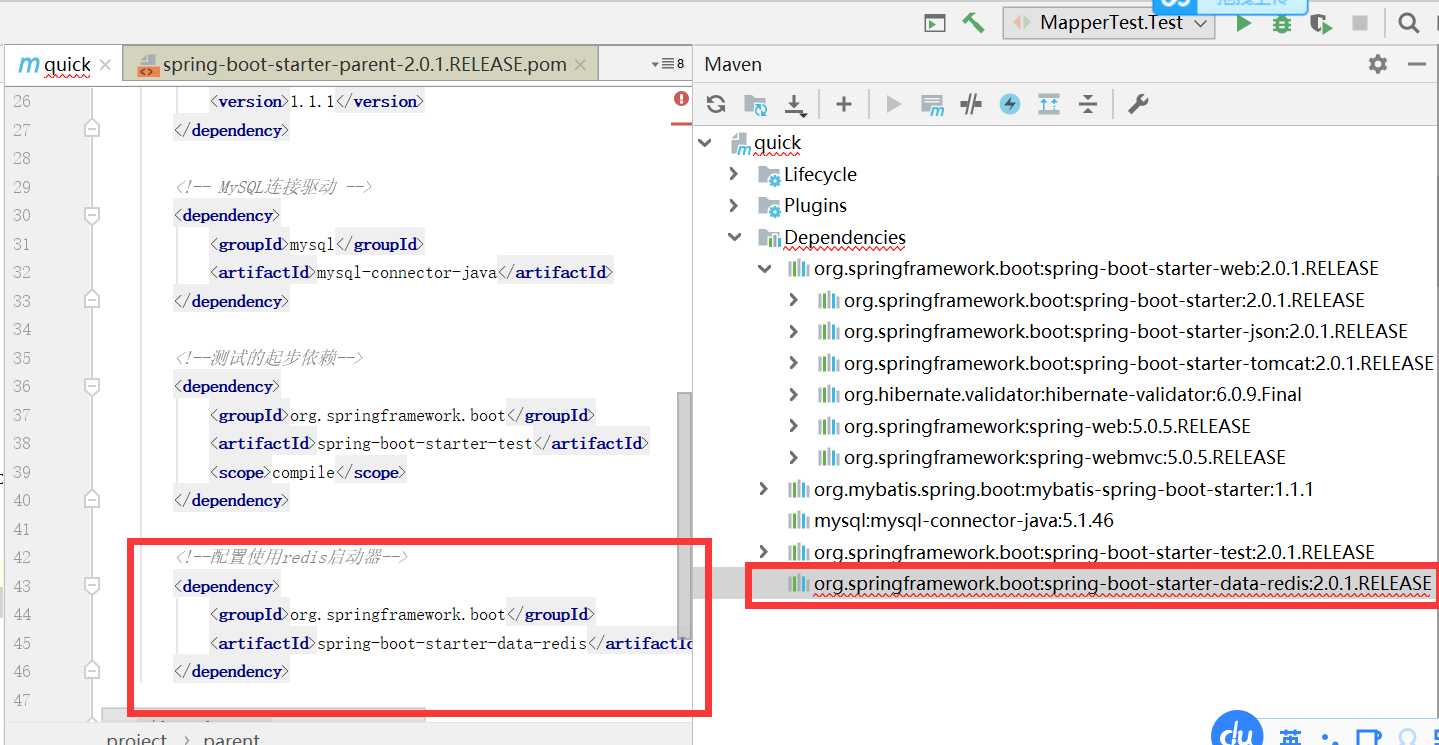This screenshot has height=745, width=1439.
Task: Reimport all Maven projects with refresh icon
Action: coord(716,104)
